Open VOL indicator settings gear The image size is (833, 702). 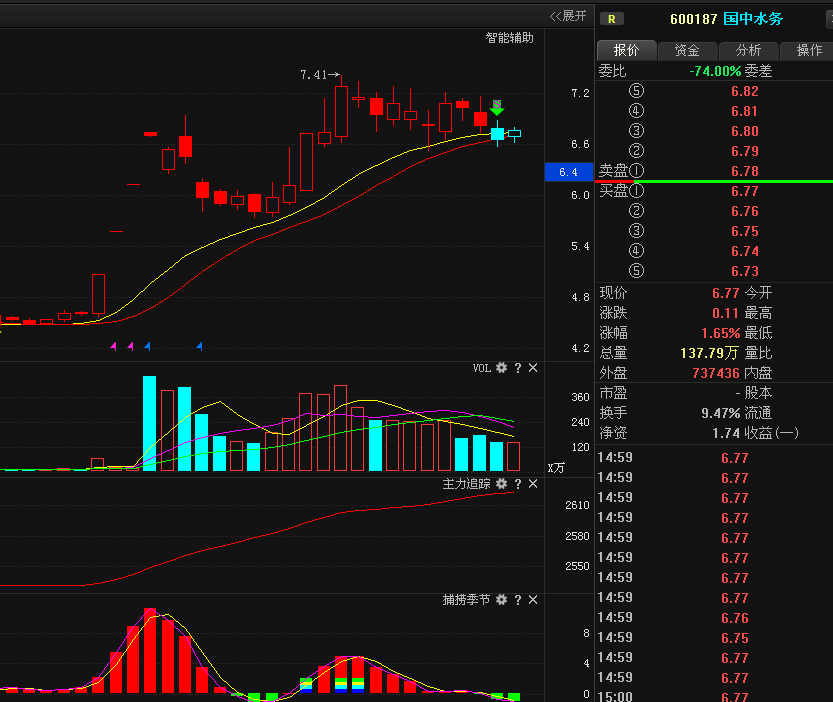(x=502, y=368)
